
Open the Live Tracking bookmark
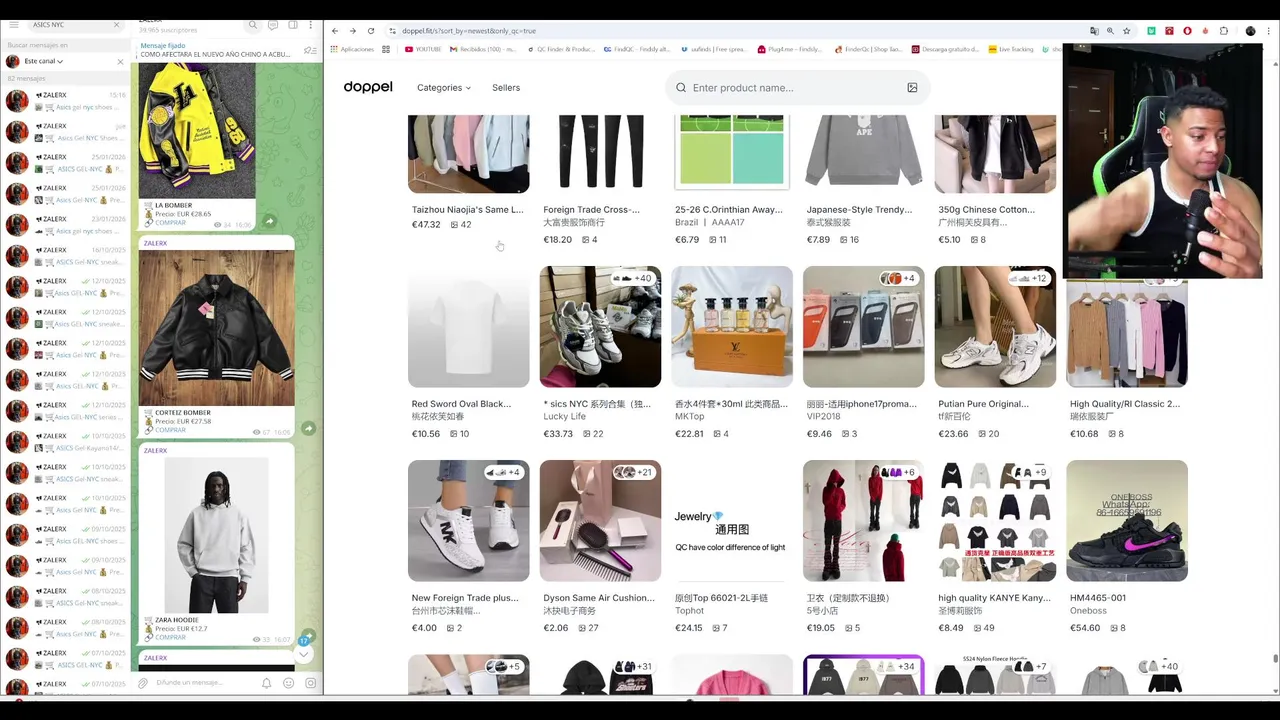click(1010, 49)
